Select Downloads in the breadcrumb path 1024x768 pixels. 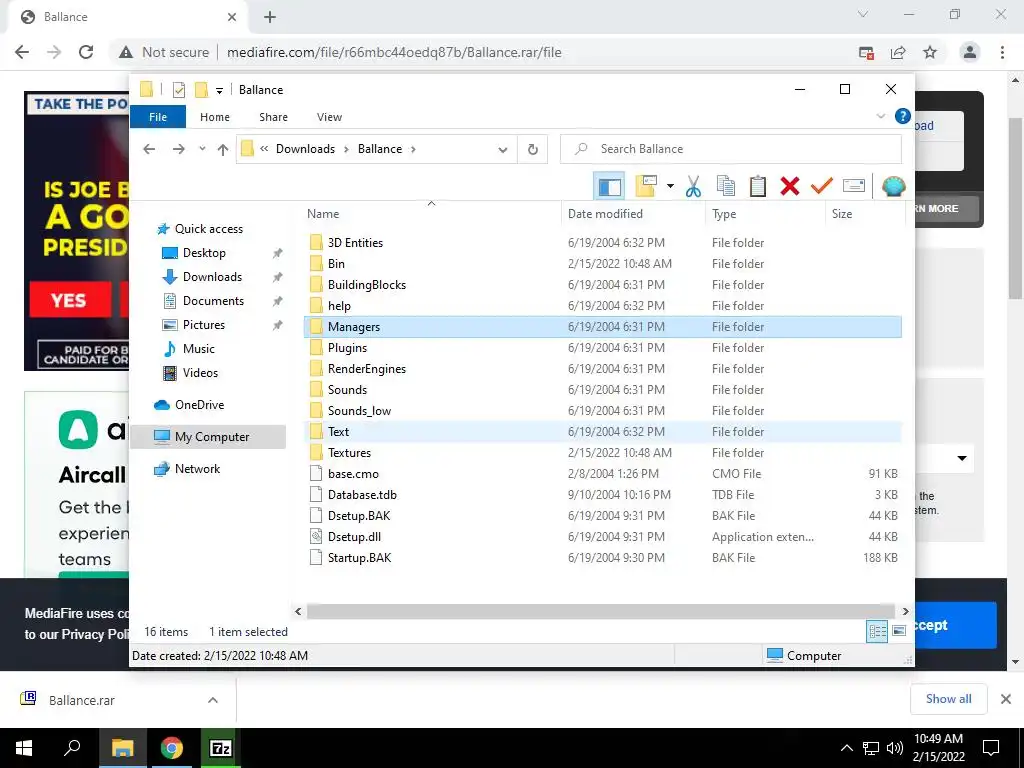pos(305,149)
